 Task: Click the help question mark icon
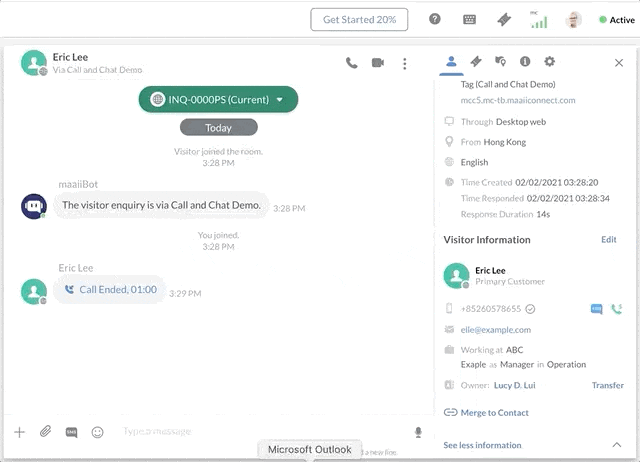point(435,19)
